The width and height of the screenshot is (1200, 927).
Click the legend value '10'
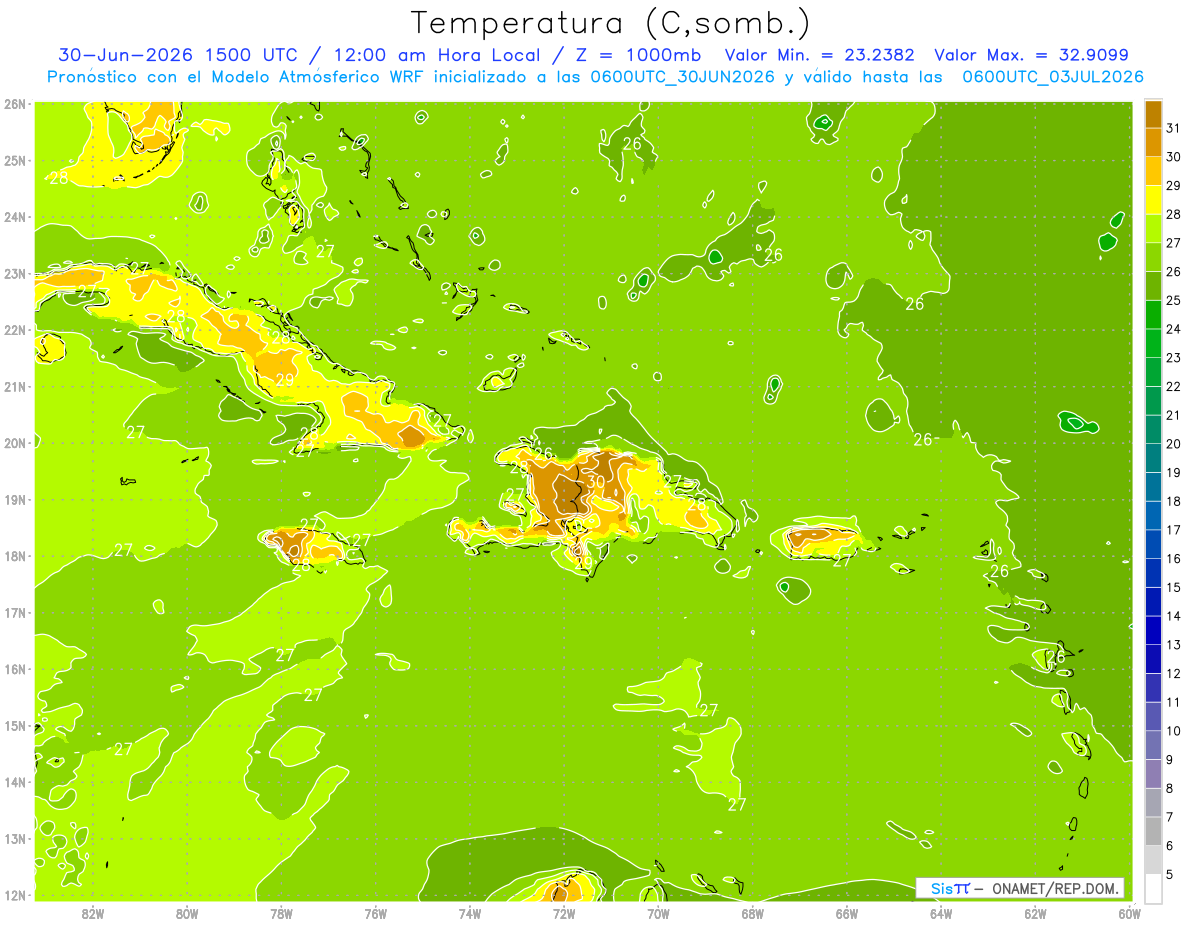tap(1173, 731)
